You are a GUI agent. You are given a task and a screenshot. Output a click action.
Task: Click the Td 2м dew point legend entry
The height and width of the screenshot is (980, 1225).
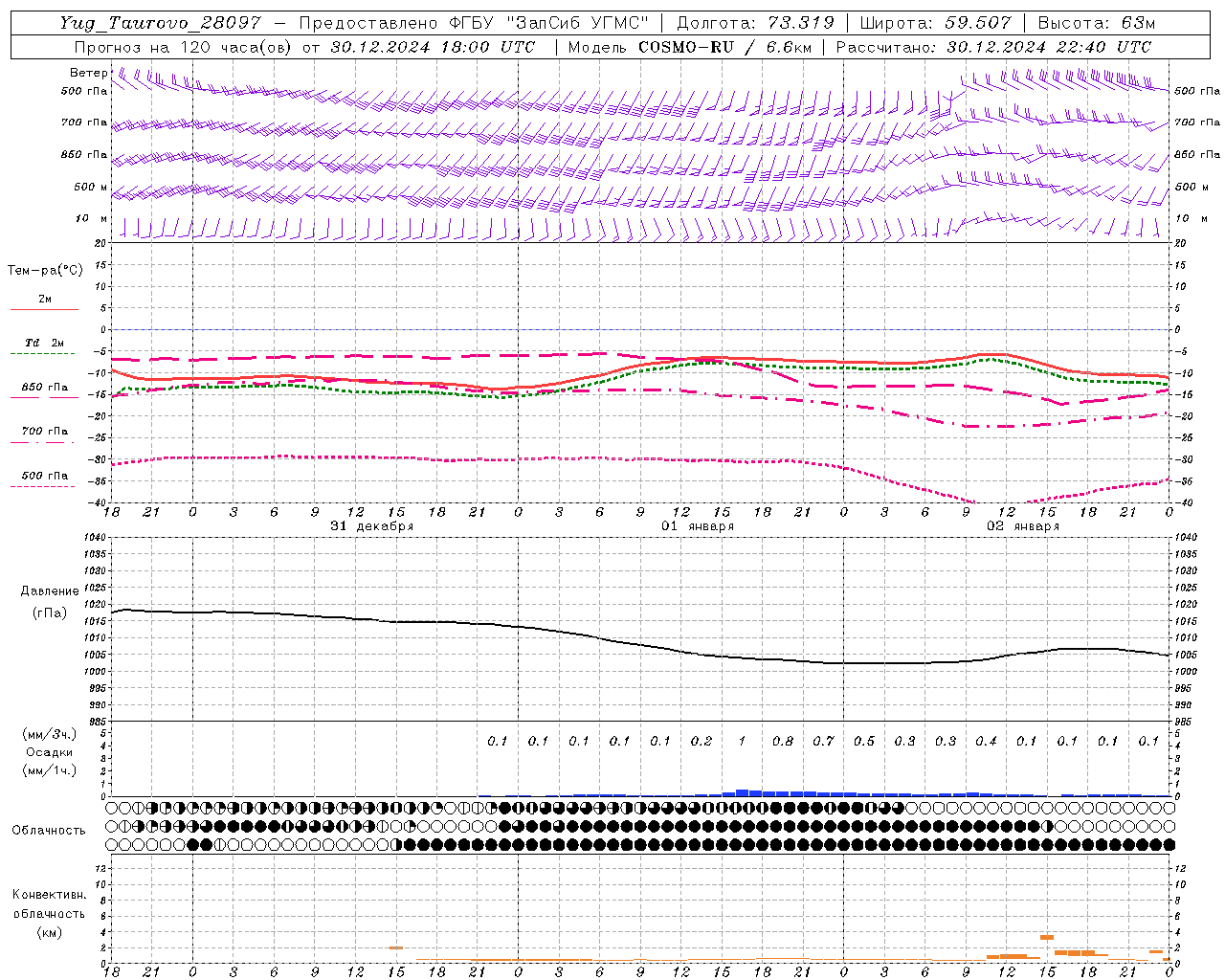[x=44, y=343]
